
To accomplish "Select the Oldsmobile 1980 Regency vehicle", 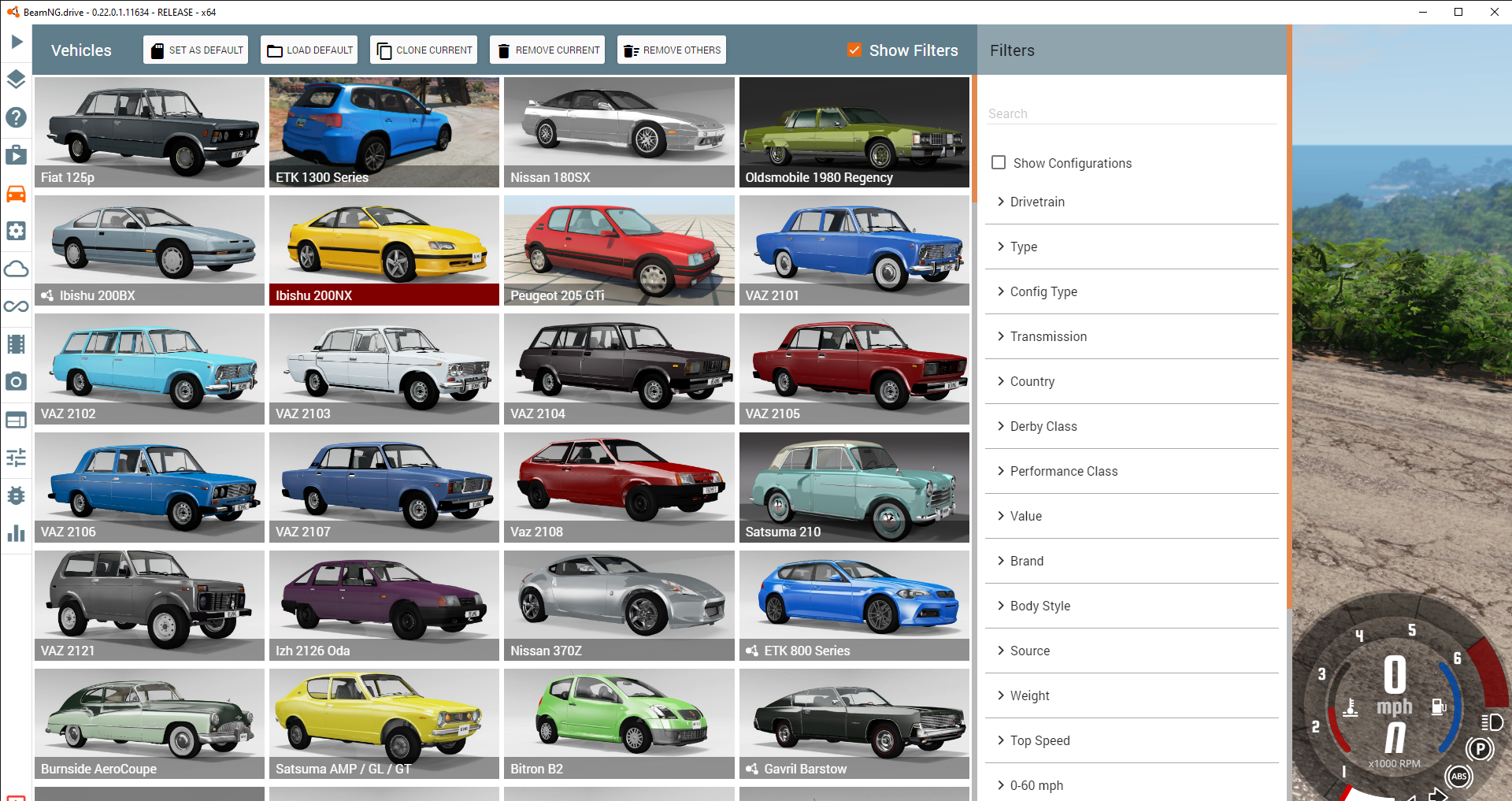I will [854, 132].
